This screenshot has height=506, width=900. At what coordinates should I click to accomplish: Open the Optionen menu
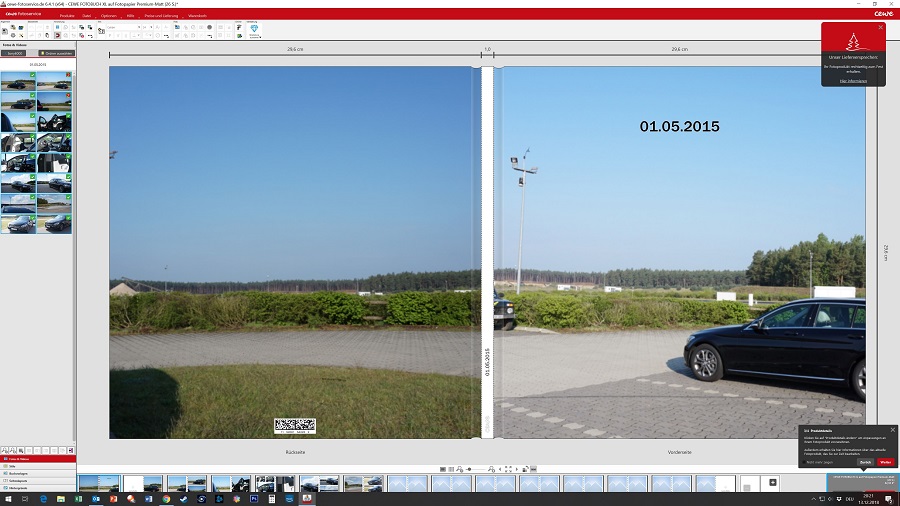click(108, 16)
